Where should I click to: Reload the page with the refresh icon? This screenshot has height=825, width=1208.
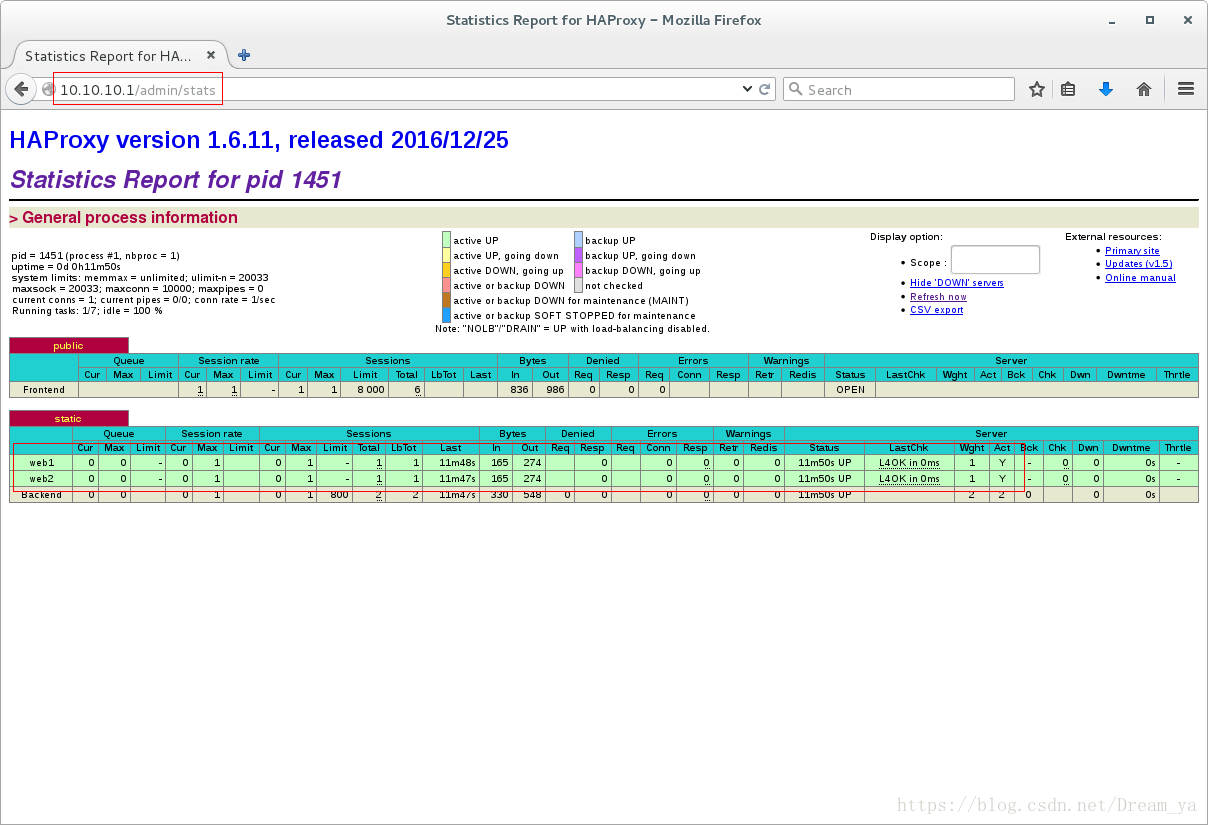765,89
